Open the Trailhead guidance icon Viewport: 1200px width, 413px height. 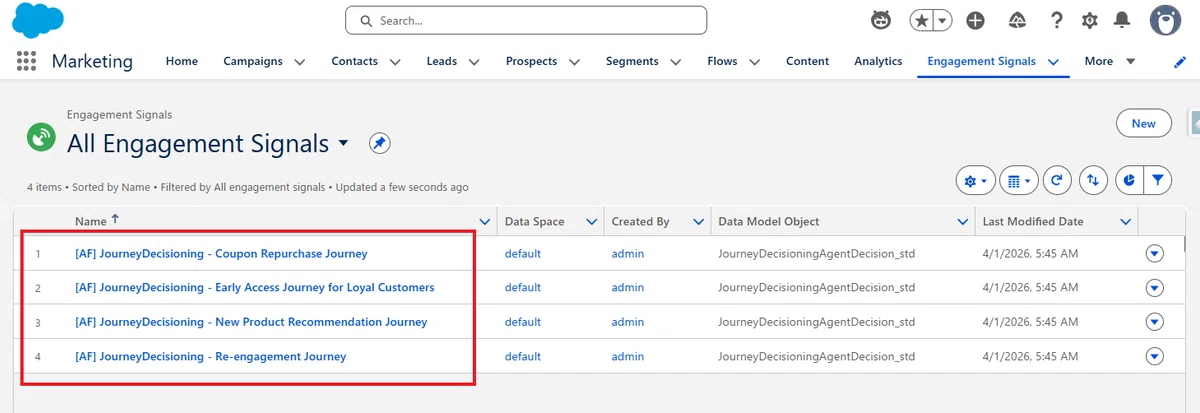point(1017,20)
